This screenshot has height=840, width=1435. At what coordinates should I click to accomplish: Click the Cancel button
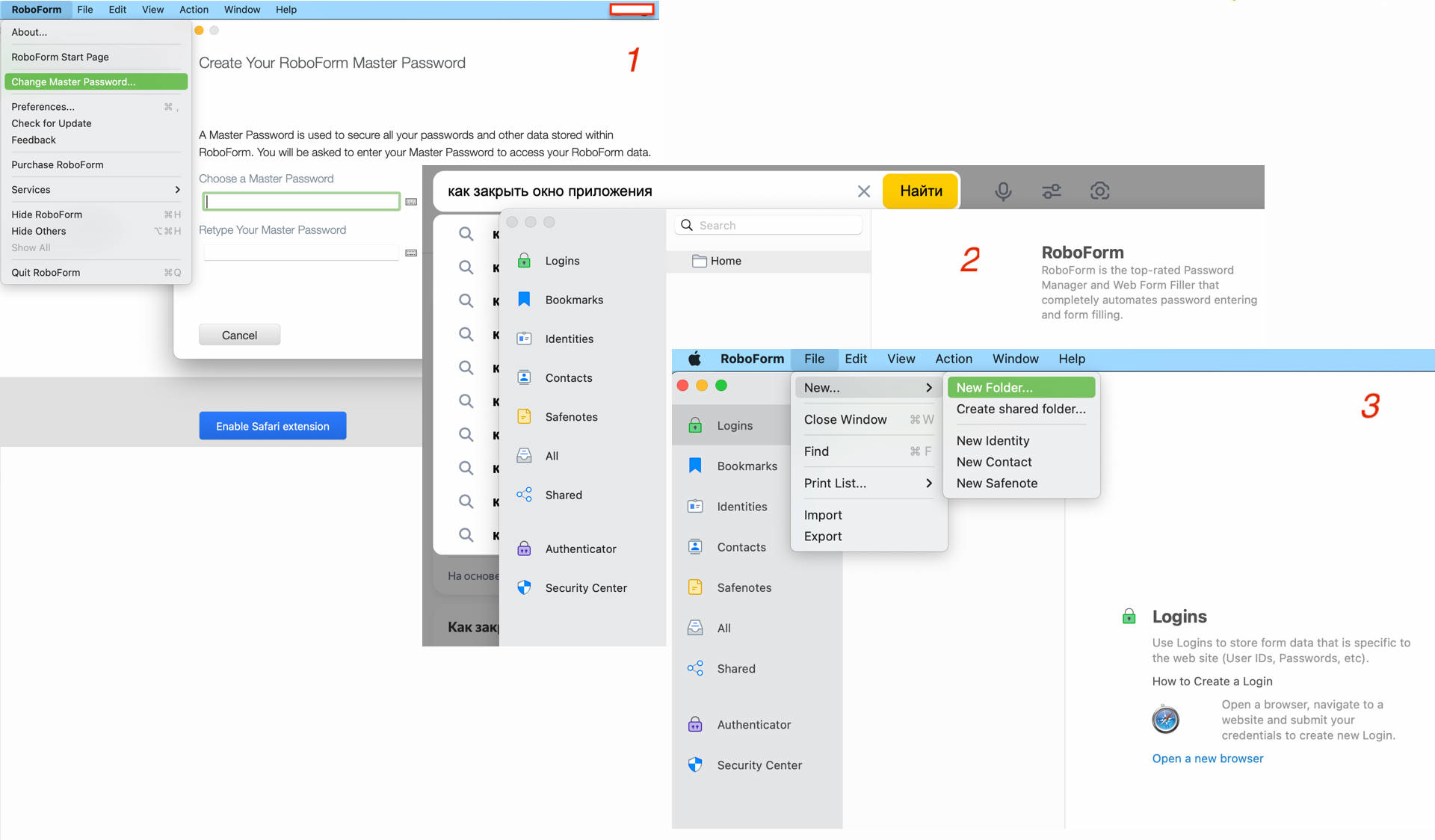pyautogui.click(x=239, y=335)
